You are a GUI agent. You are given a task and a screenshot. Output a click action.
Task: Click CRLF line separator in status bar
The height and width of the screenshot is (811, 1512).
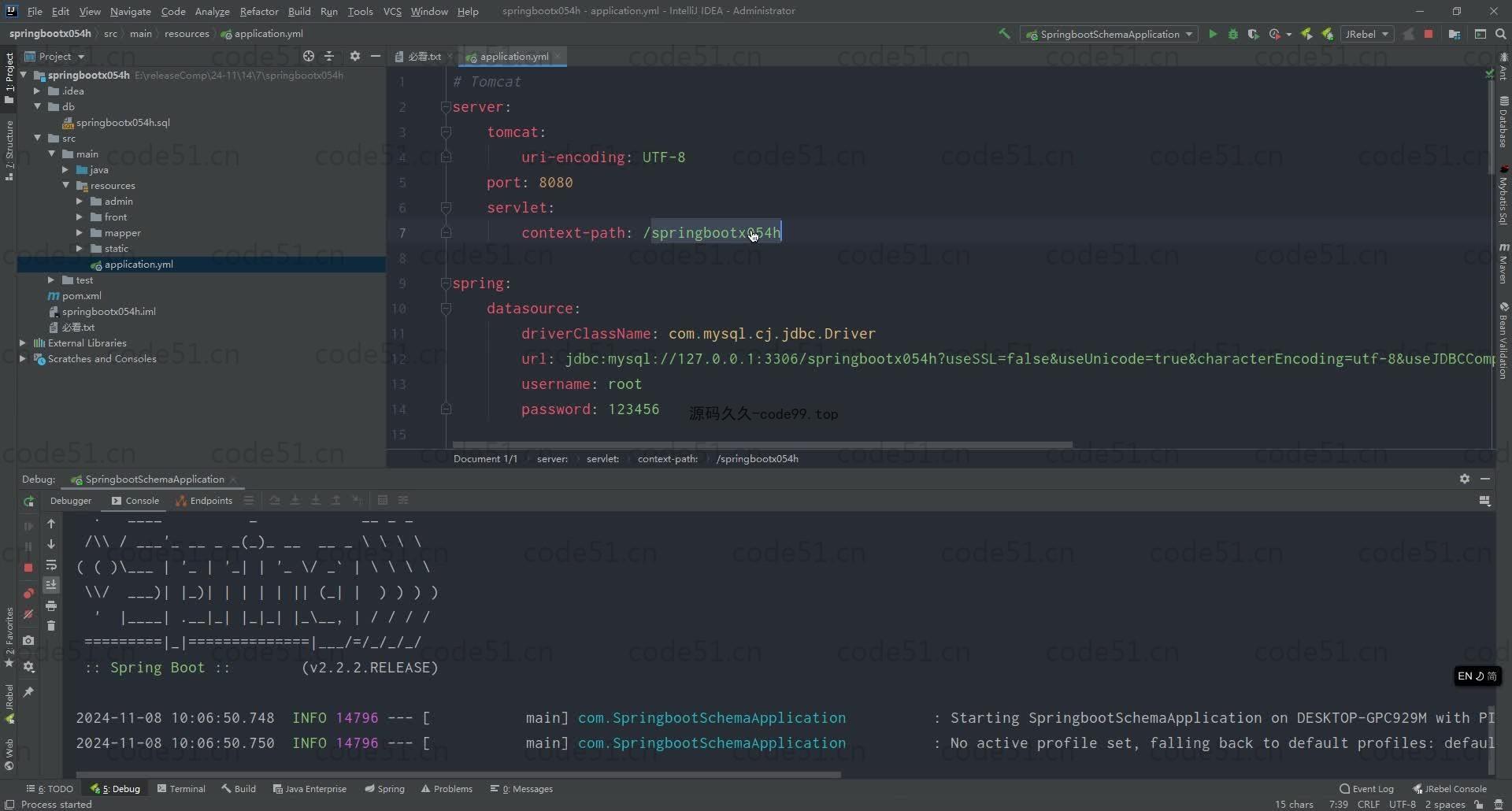pos(1369,804)
